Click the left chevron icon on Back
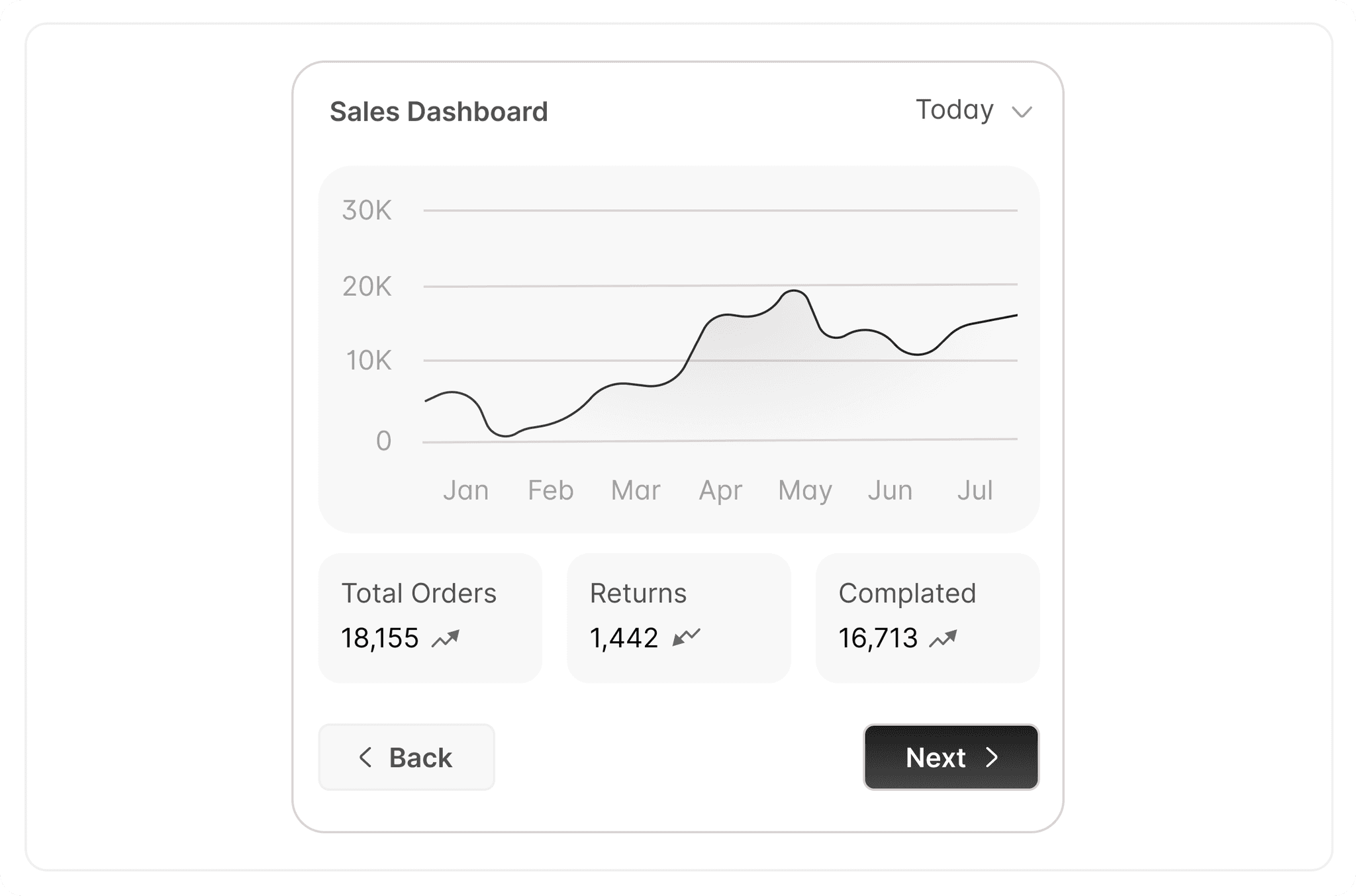This screenshot has width=1356, height=896. (x=365, y=757)
